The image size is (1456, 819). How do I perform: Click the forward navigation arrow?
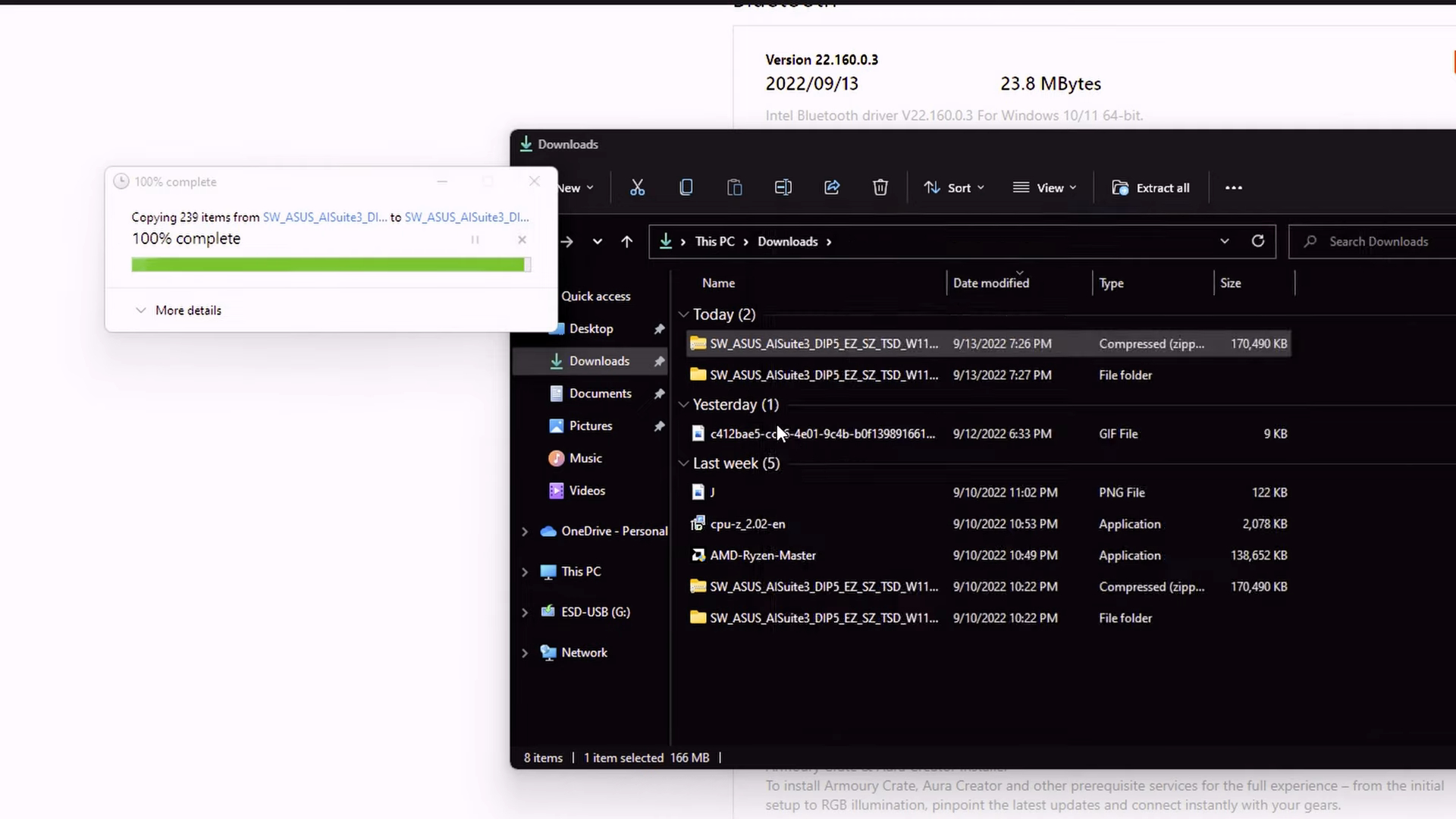(x=566, y=241)
